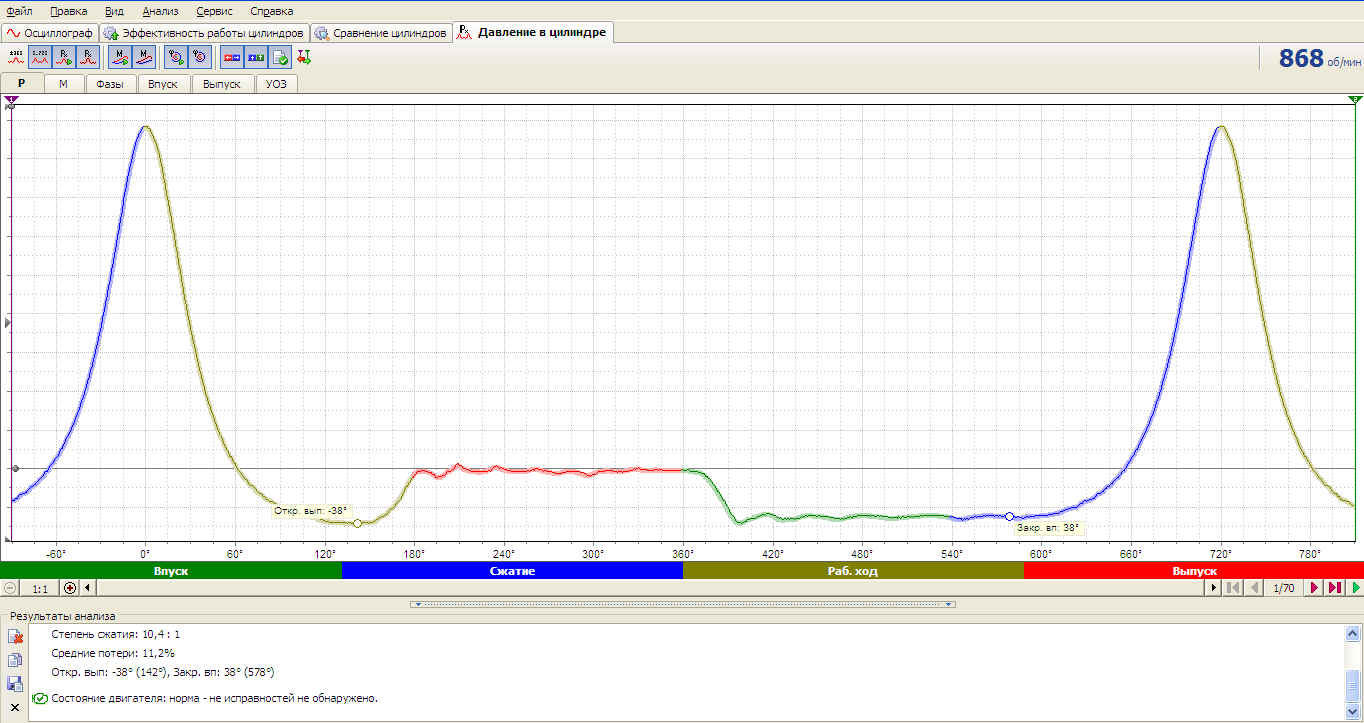Select the Давление в цилиндре tab
1364x723 pixels.
point(532,32)
